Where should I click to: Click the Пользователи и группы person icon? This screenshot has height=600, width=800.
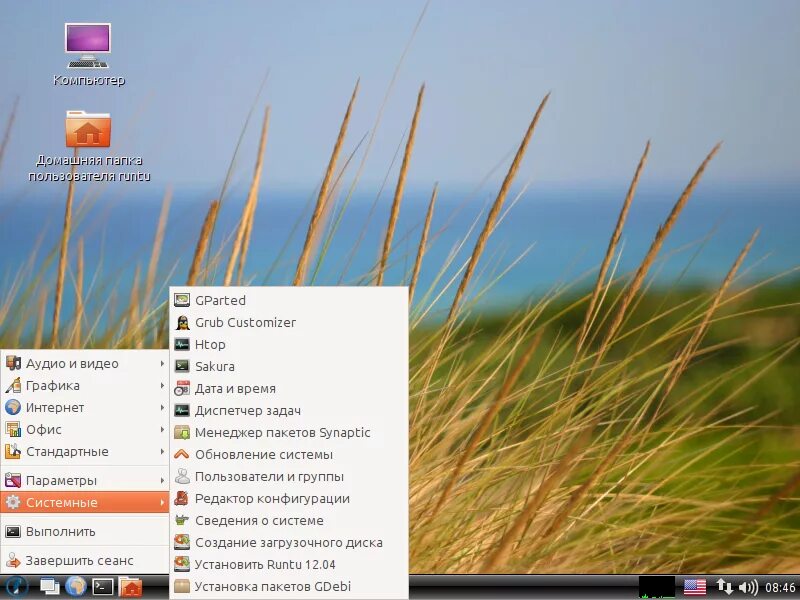182,476
